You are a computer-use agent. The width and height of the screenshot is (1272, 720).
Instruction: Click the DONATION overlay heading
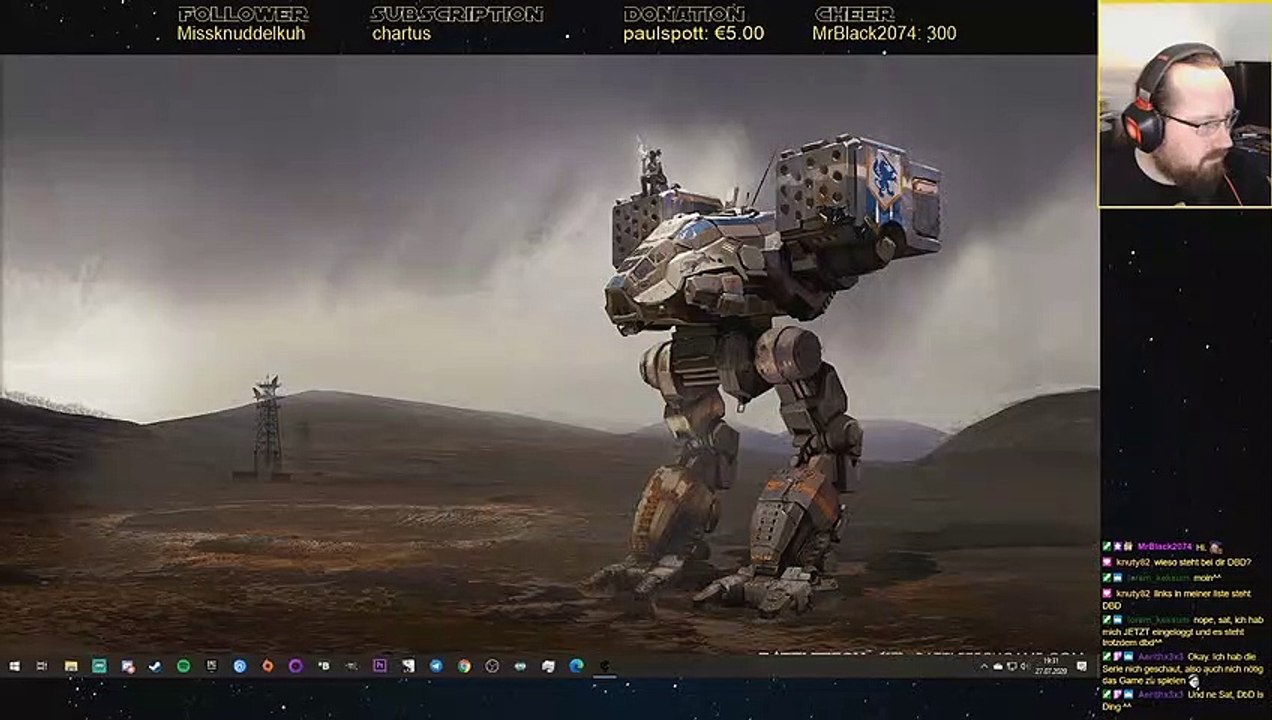pyautogui.click(x=684, y=14)
